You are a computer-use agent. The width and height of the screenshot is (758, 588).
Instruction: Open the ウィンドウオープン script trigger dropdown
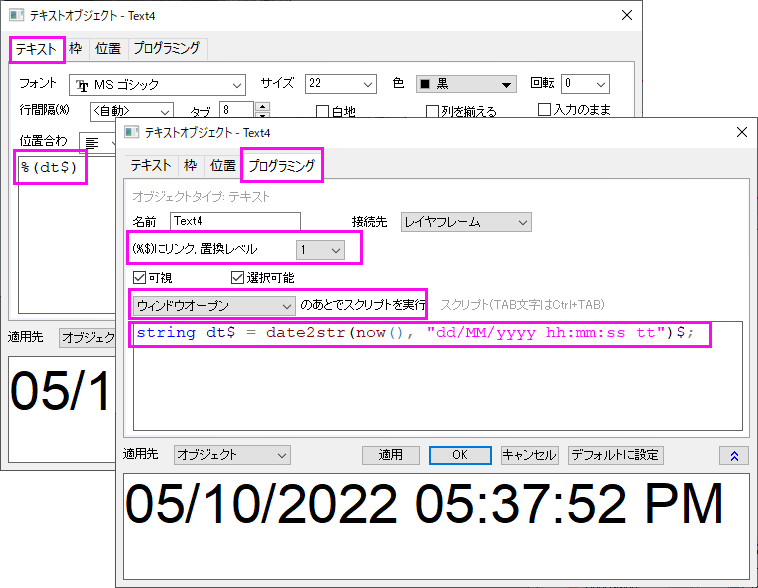tap(214, 306)
